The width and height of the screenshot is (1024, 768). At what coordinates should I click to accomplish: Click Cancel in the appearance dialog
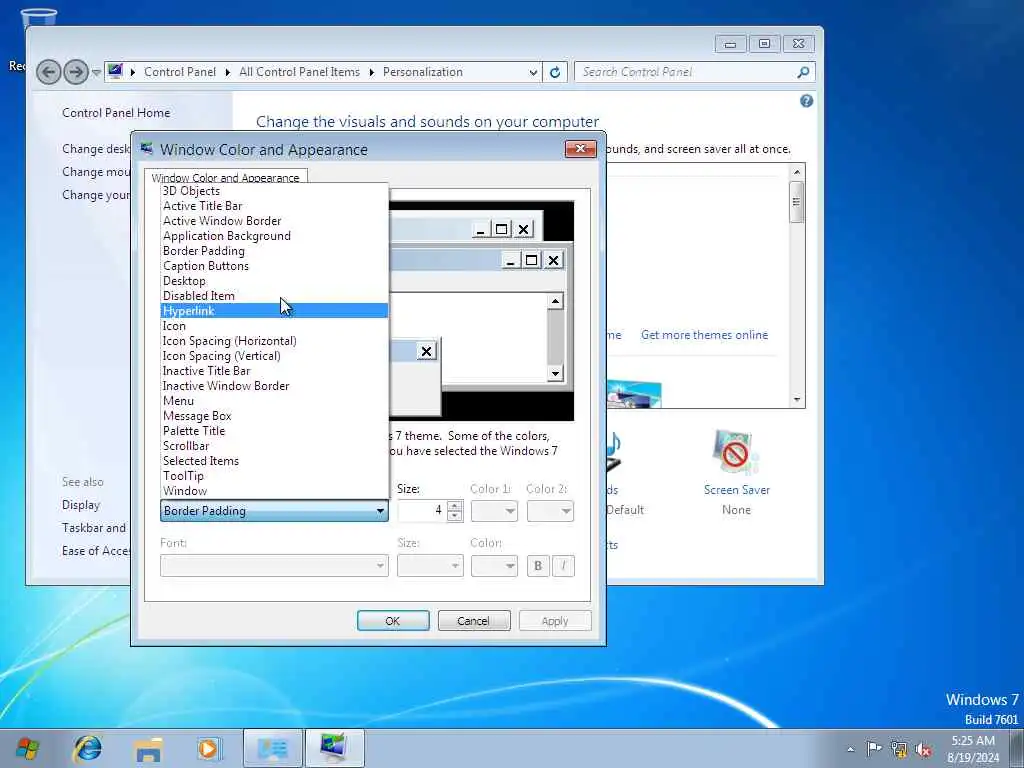click(x=474, y=620)
